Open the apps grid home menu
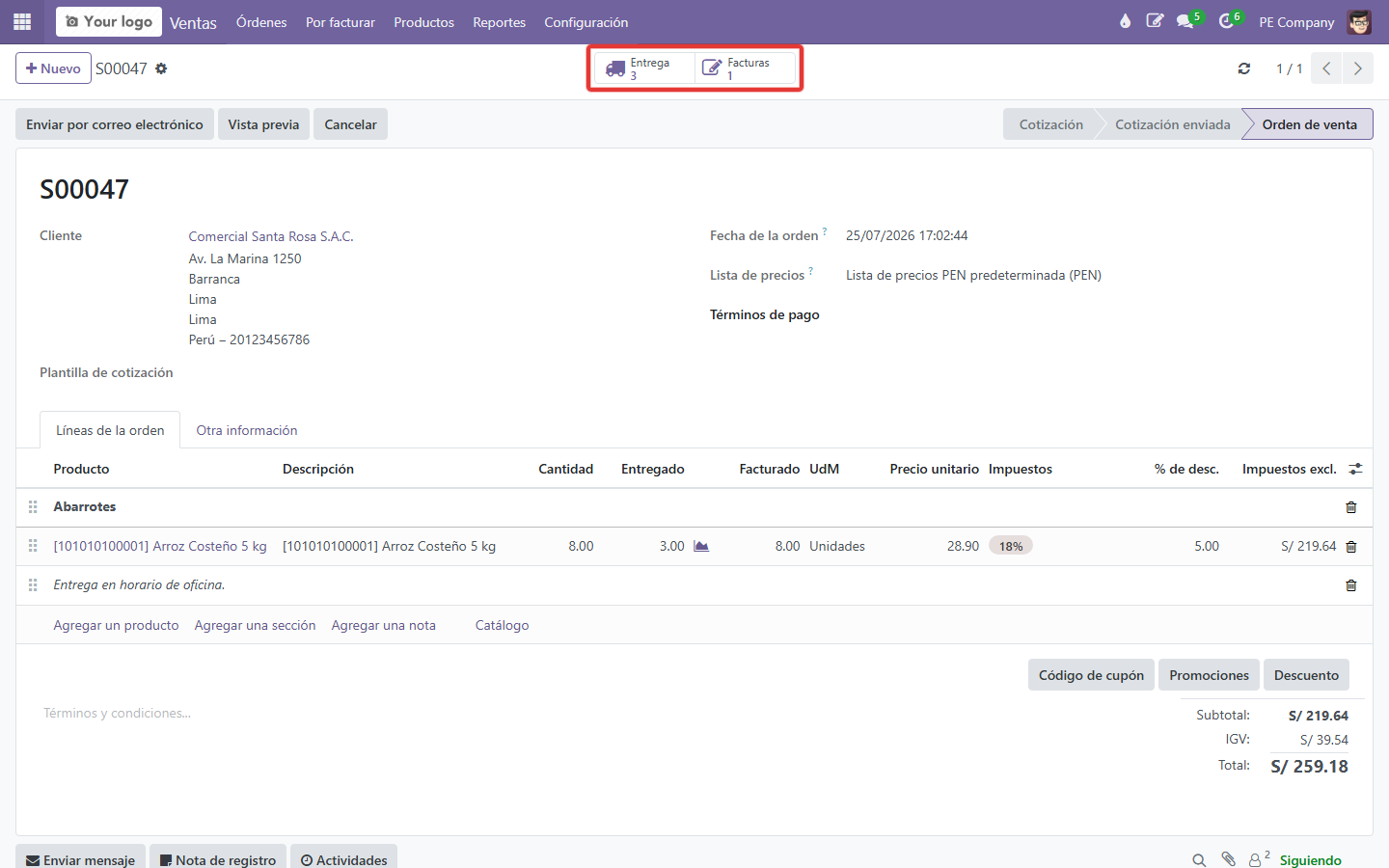The height and width of the screenshot is (868, 1389). click(x=22, y=21)
